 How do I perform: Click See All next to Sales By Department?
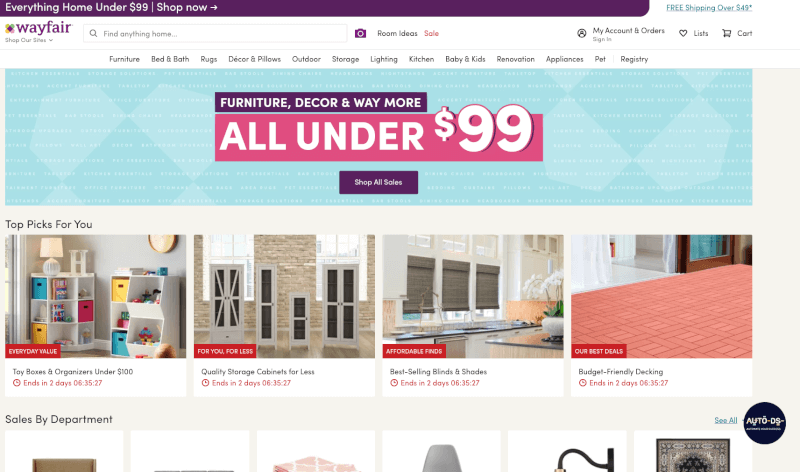pyautogui.click(x=726, y=420)
